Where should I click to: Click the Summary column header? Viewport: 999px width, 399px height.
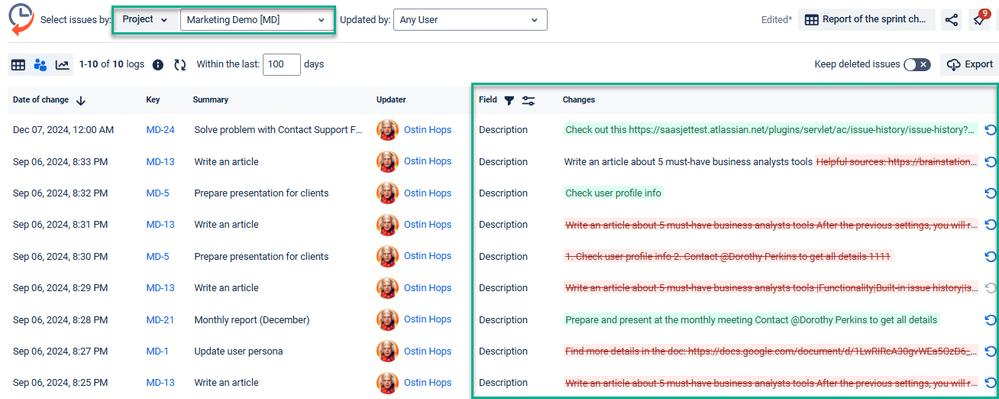pos(210,100)
